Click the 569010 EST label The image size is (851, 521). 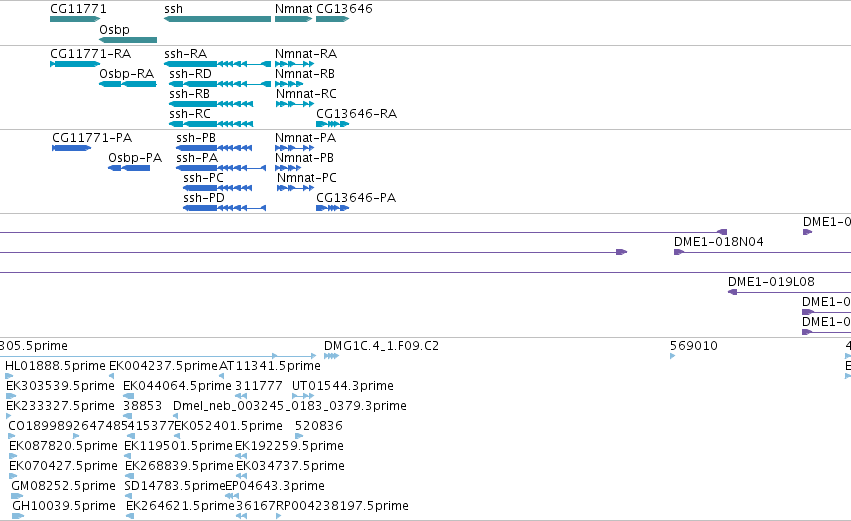(694, 346)
